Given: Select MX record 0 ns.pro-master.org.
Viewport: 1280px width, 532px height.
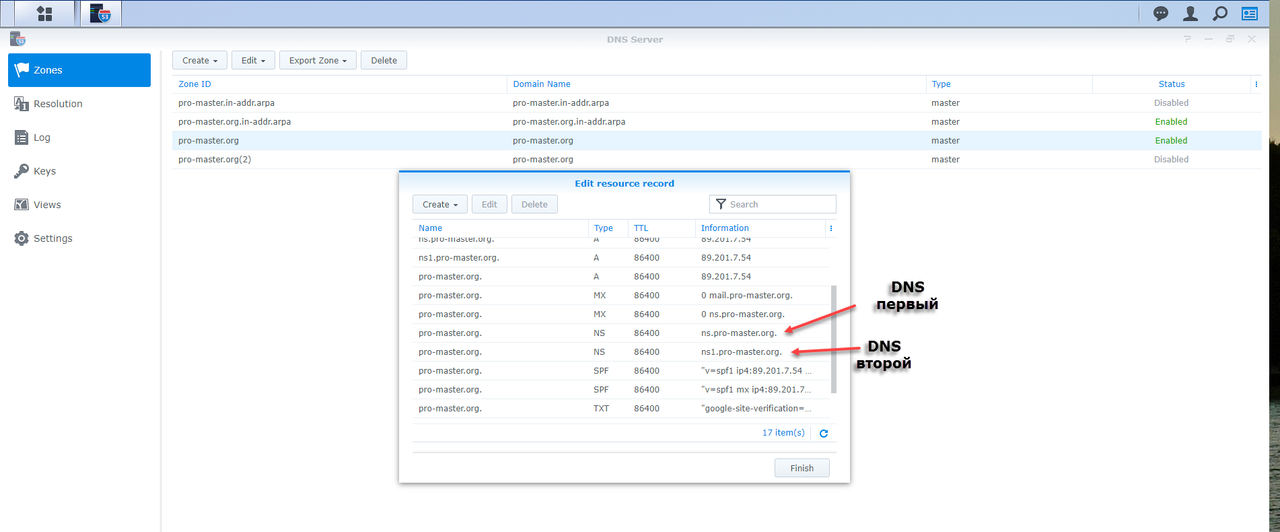Looking at the screenshot, I should coord(621,314).
